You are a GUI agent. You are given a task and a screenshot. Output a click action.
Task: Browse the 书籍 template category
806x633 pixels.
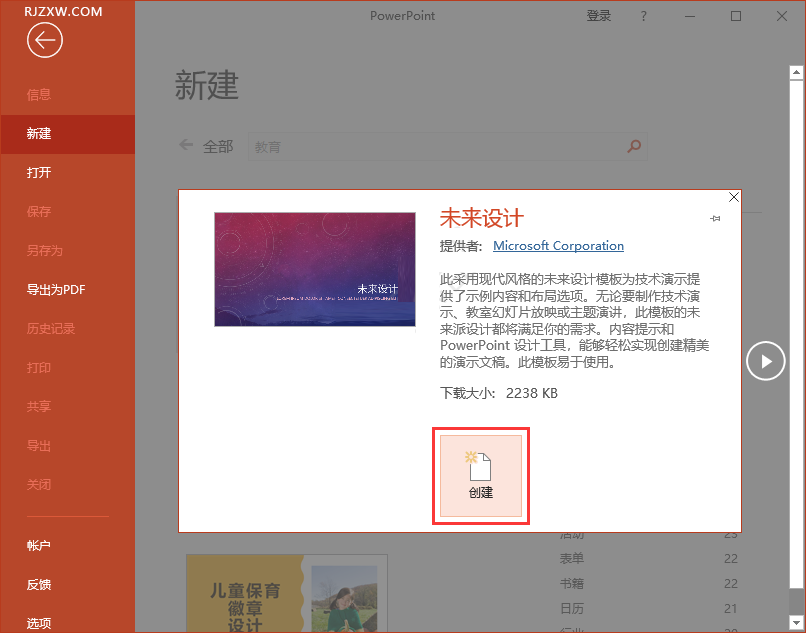[572, 584]
